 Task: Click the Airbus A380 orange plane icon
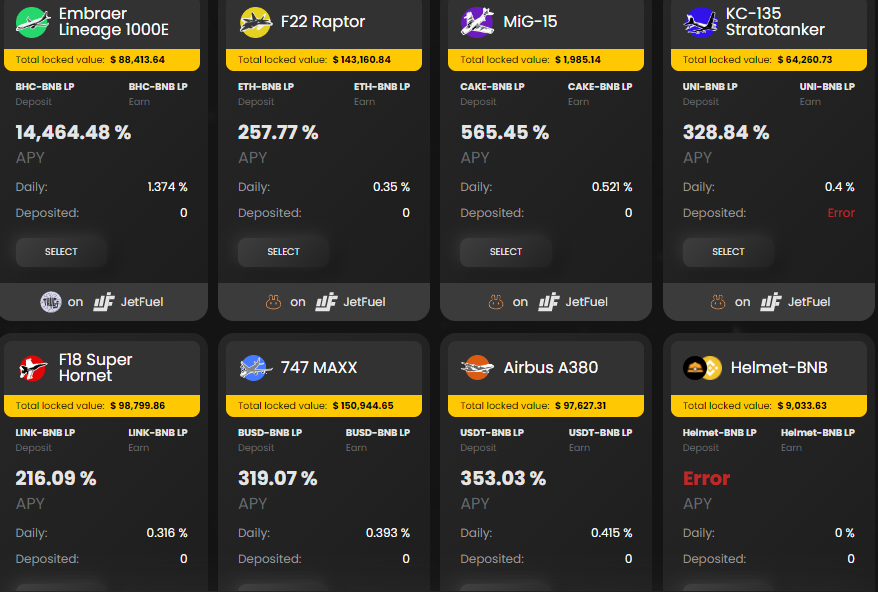pos(477,368)
